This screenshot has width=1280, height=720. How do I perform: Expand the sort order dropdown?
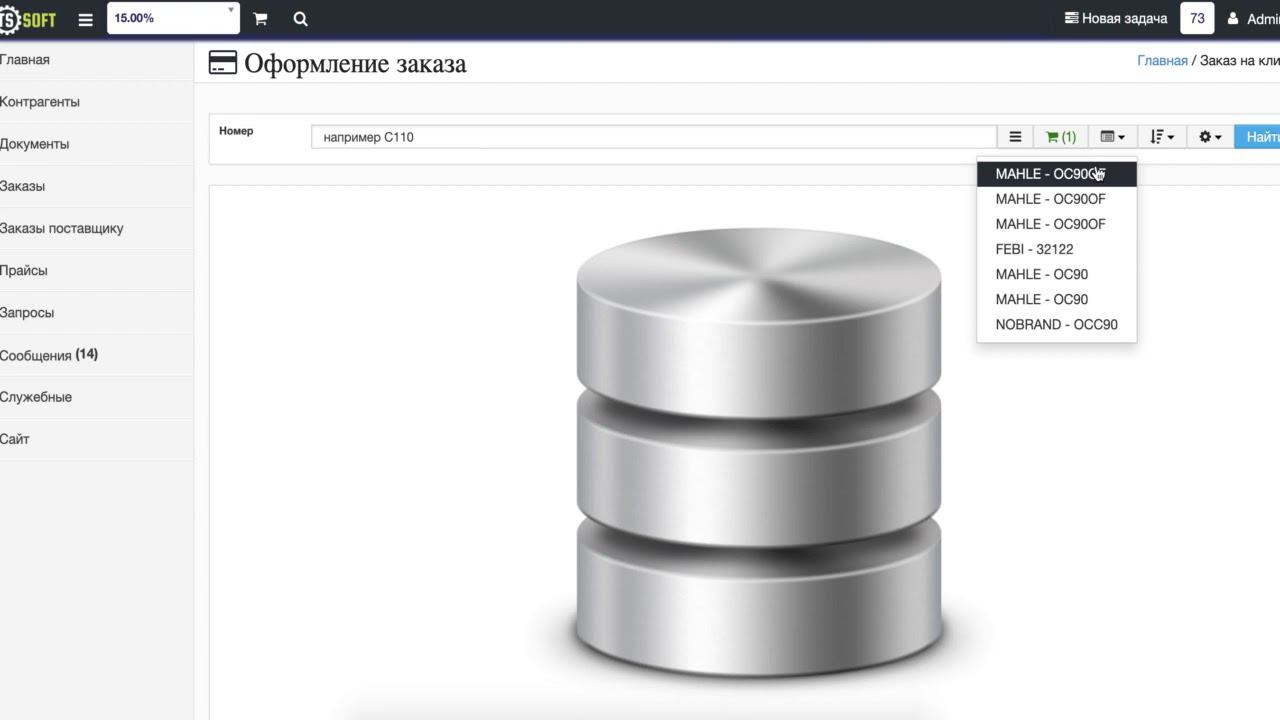point(1162,137)
